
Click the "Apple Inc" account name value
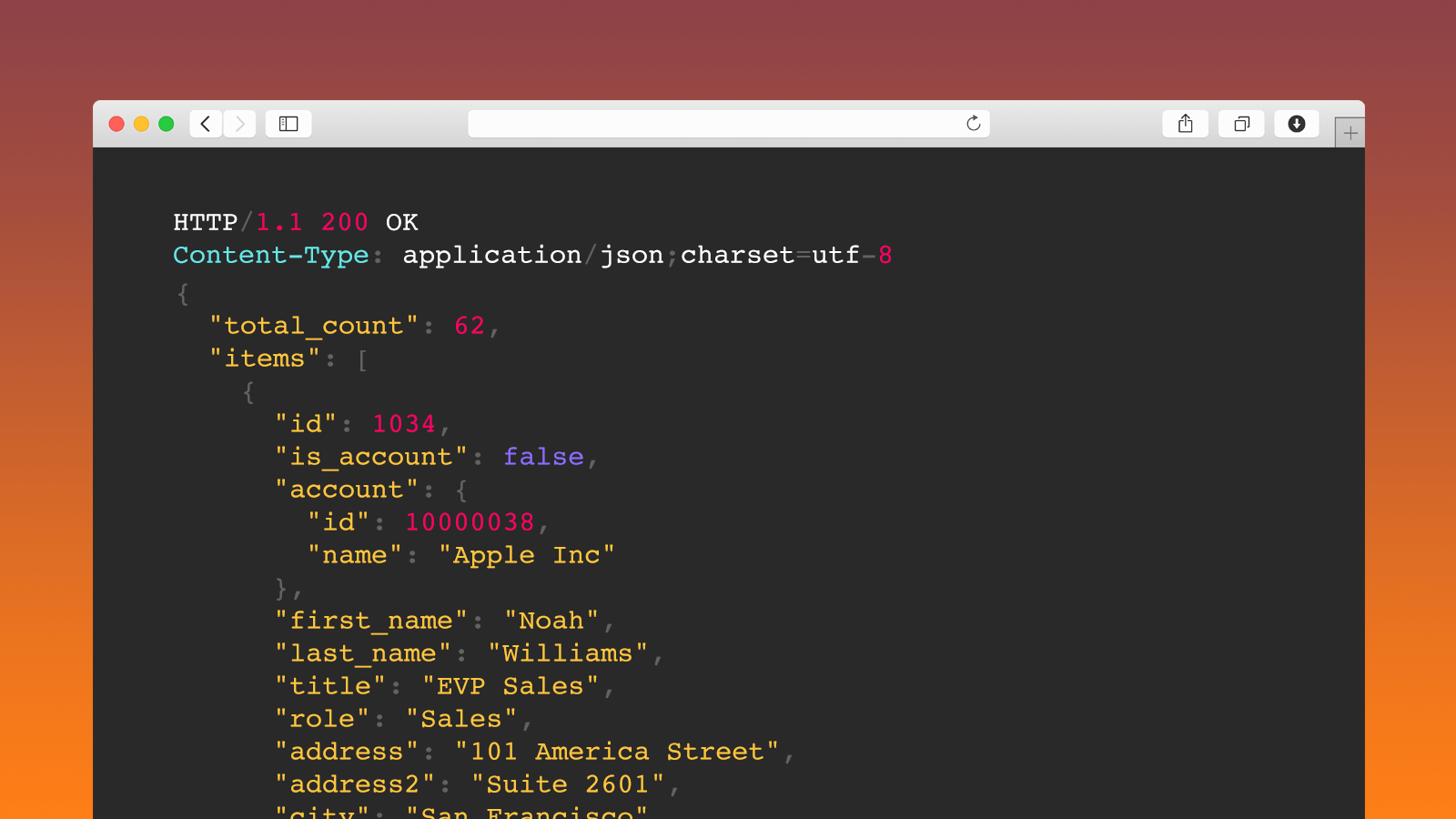point(526,555)
